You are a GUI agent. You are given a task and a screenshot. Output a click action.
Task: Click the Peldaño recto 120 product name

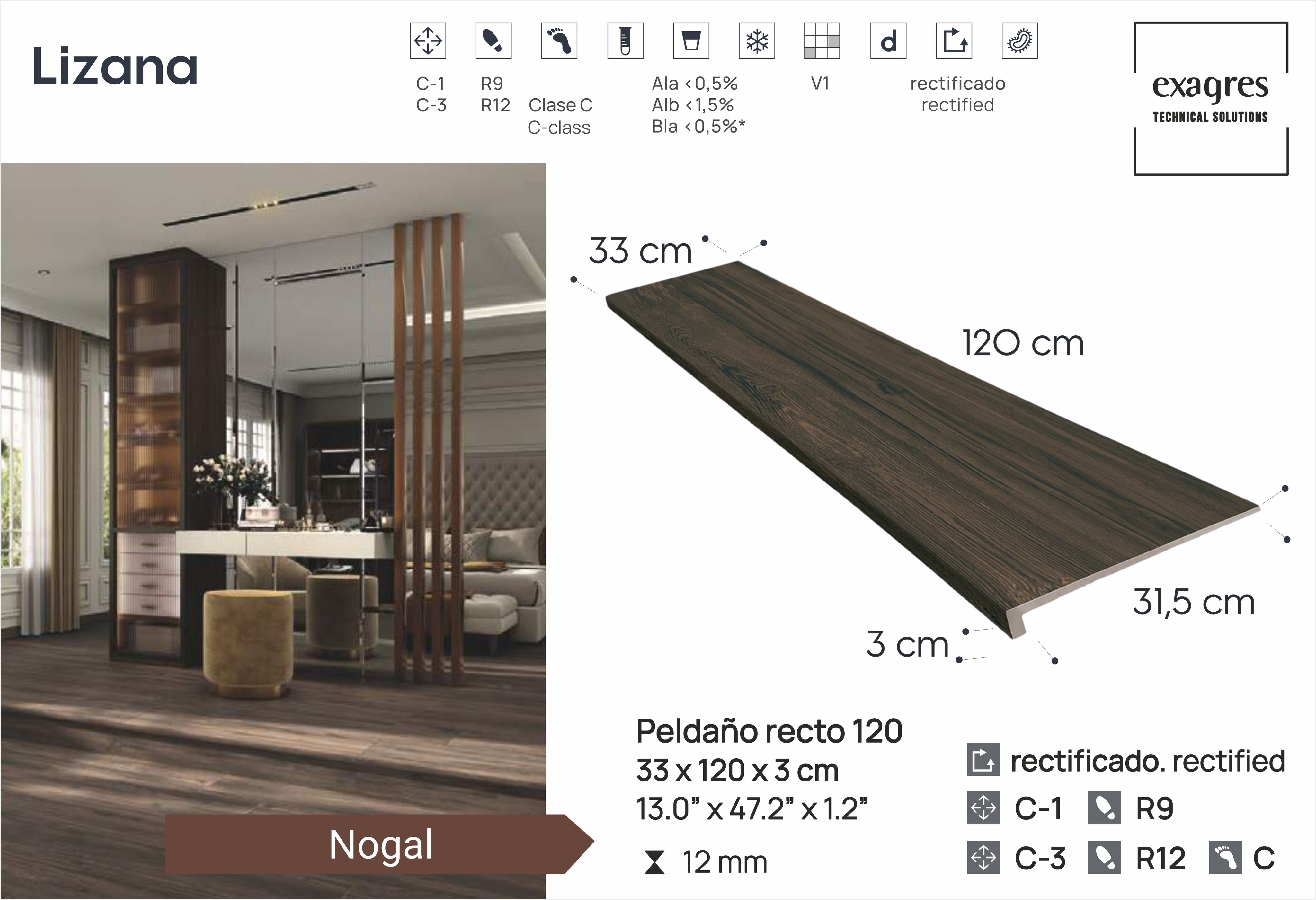click(769, 731)
